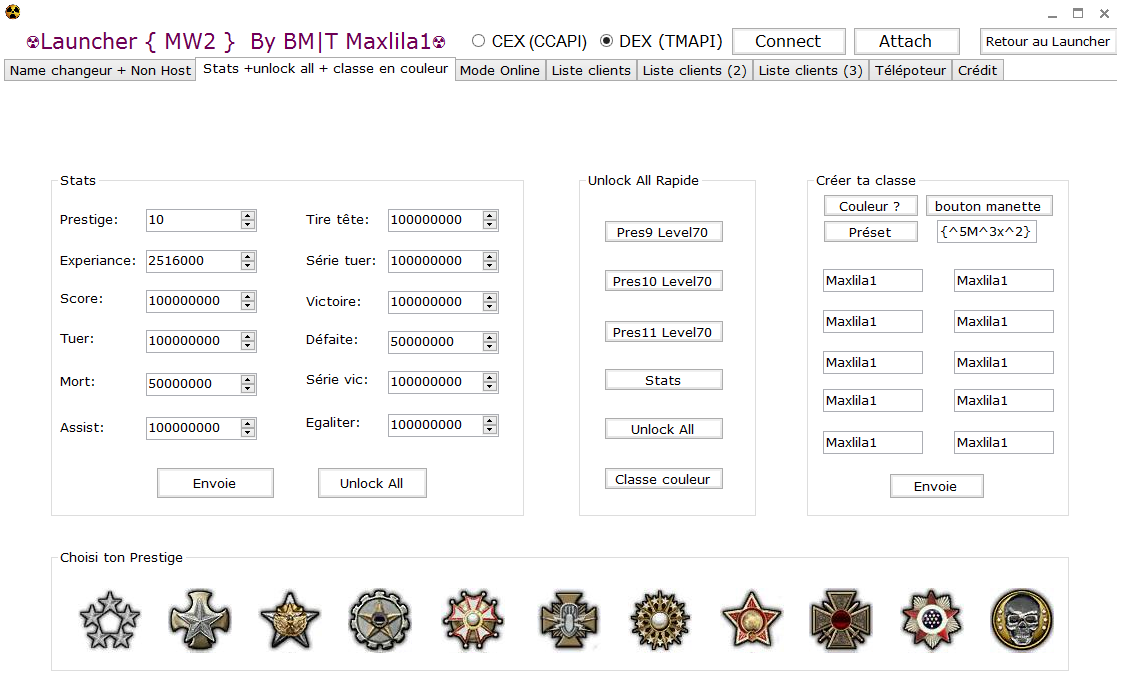The height and width of the screenshot is (700, 1122).
Task: Increase the Série vic spinner value
Action: tap(489, 377)
